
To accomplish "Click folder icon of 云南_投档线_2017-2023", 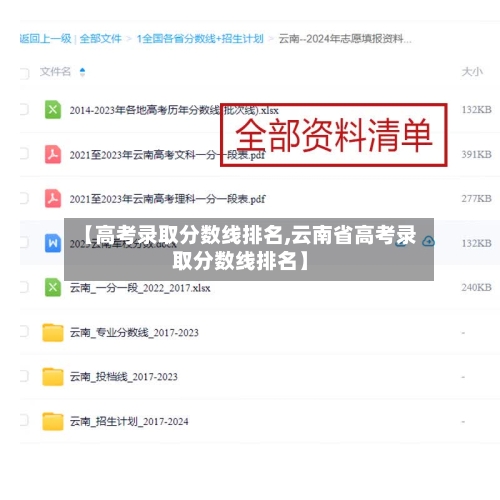I will pos(53,377).
